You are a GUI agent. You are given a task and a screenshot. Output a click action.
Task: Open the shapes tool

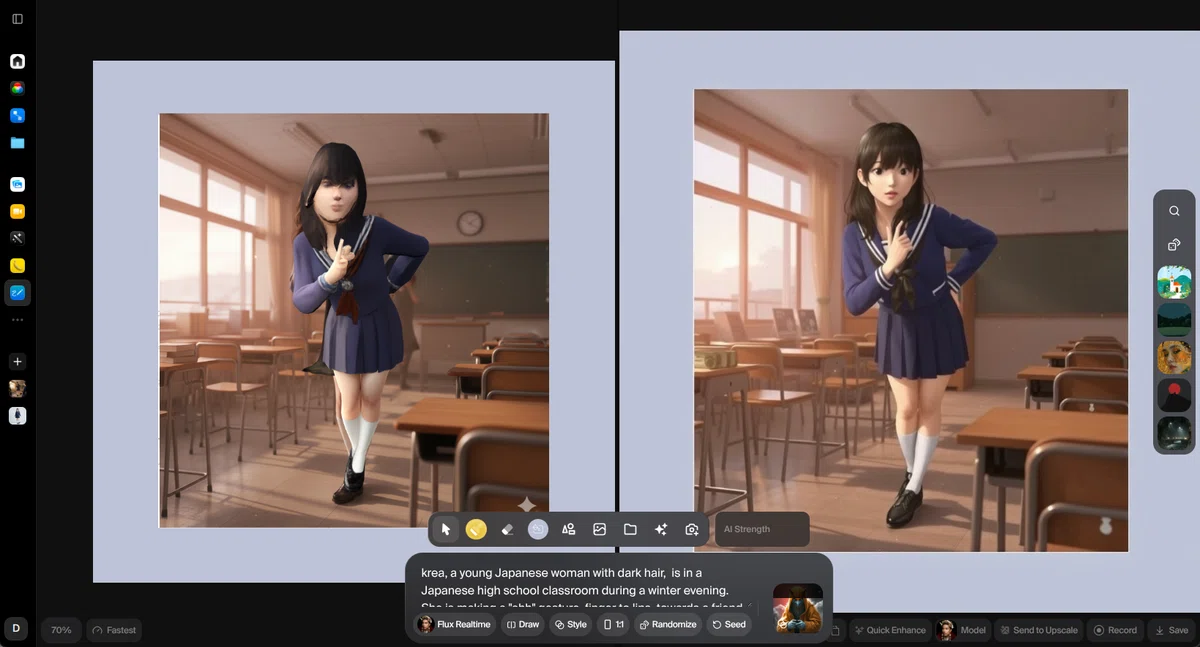(568, 529)
